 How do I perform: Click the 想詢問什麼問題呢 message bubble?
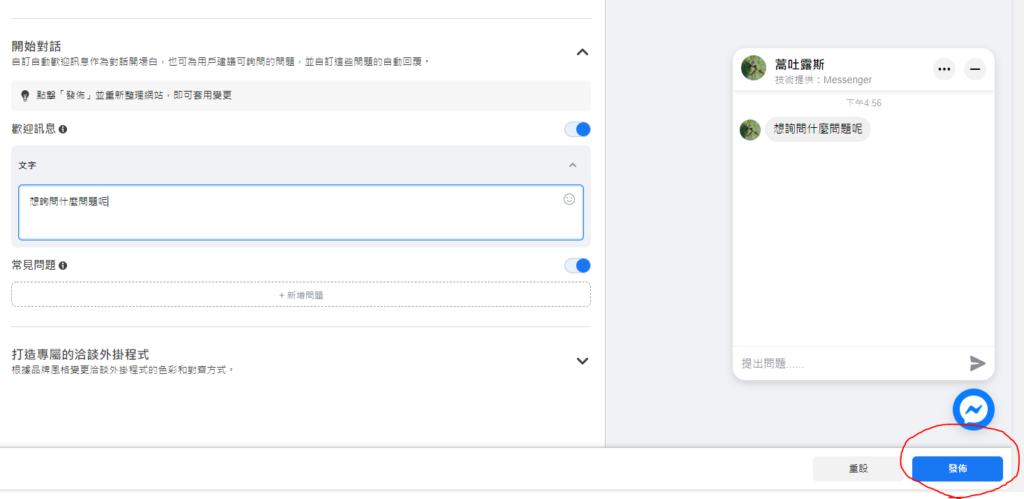[x=817, y=130]
